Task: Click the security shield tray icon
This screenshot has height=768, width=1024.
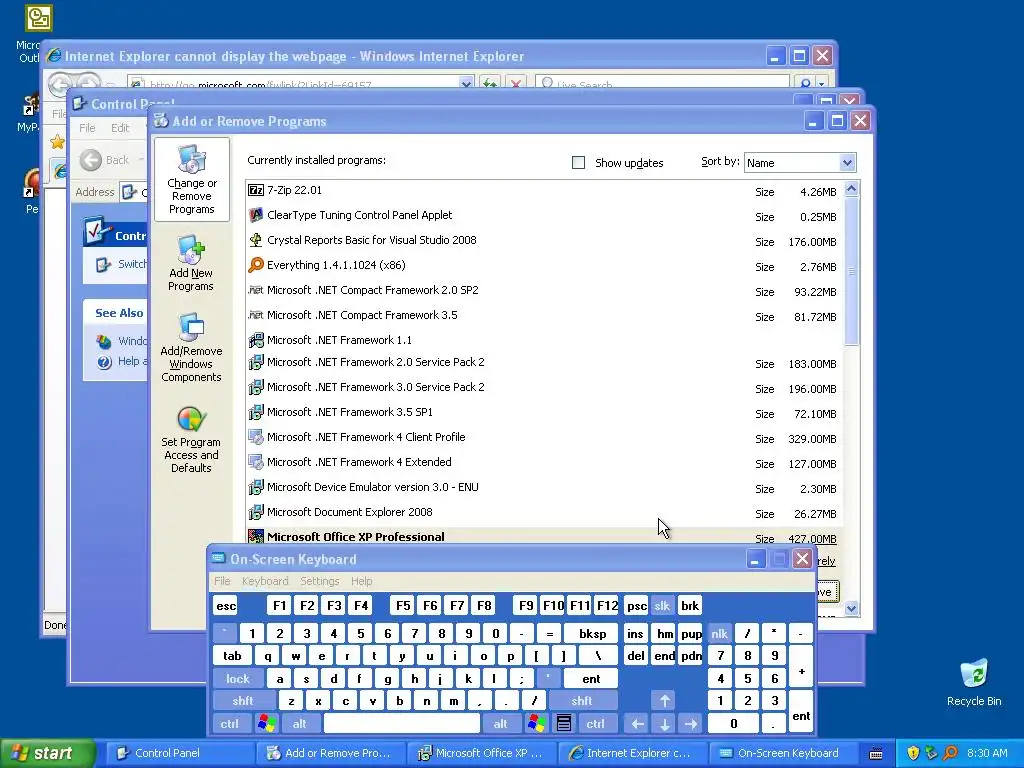Action: 913,753
